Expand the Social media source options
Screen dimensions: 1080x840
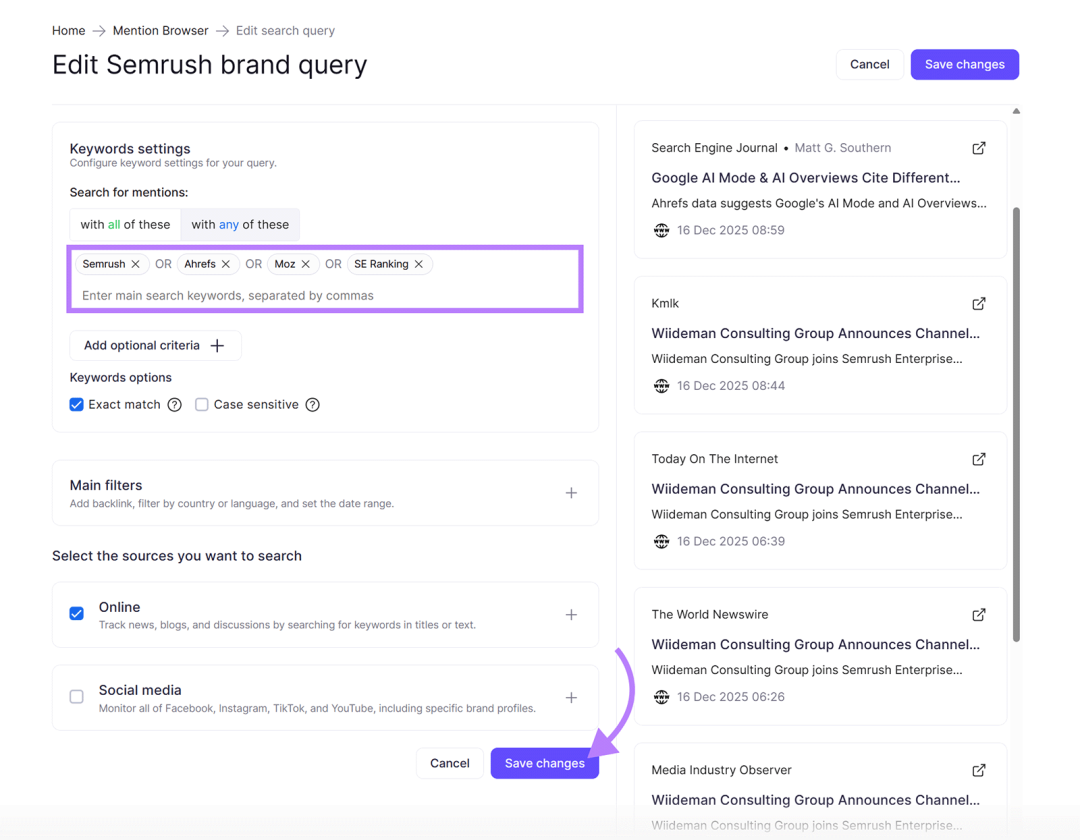(x=571, y=698)
